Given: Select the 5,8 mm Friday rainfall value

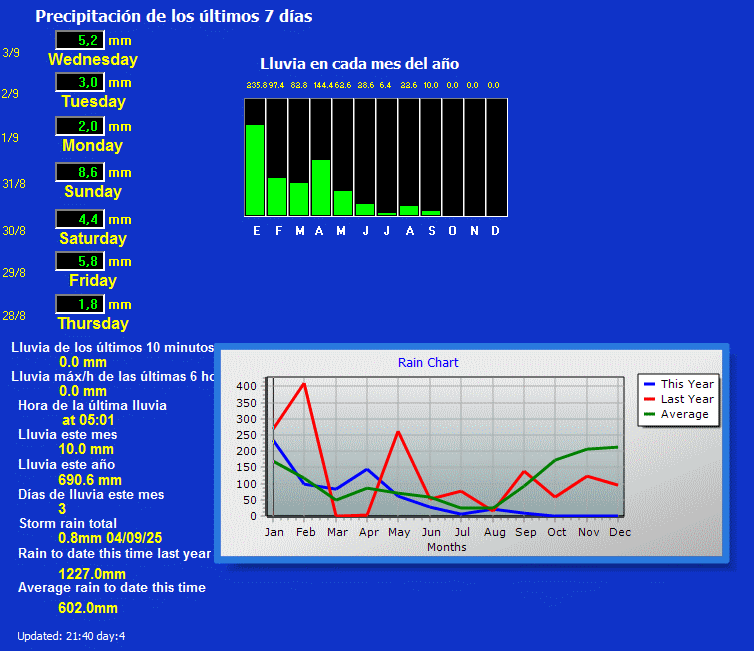Looking at the screenshot, I should point(80,261).
